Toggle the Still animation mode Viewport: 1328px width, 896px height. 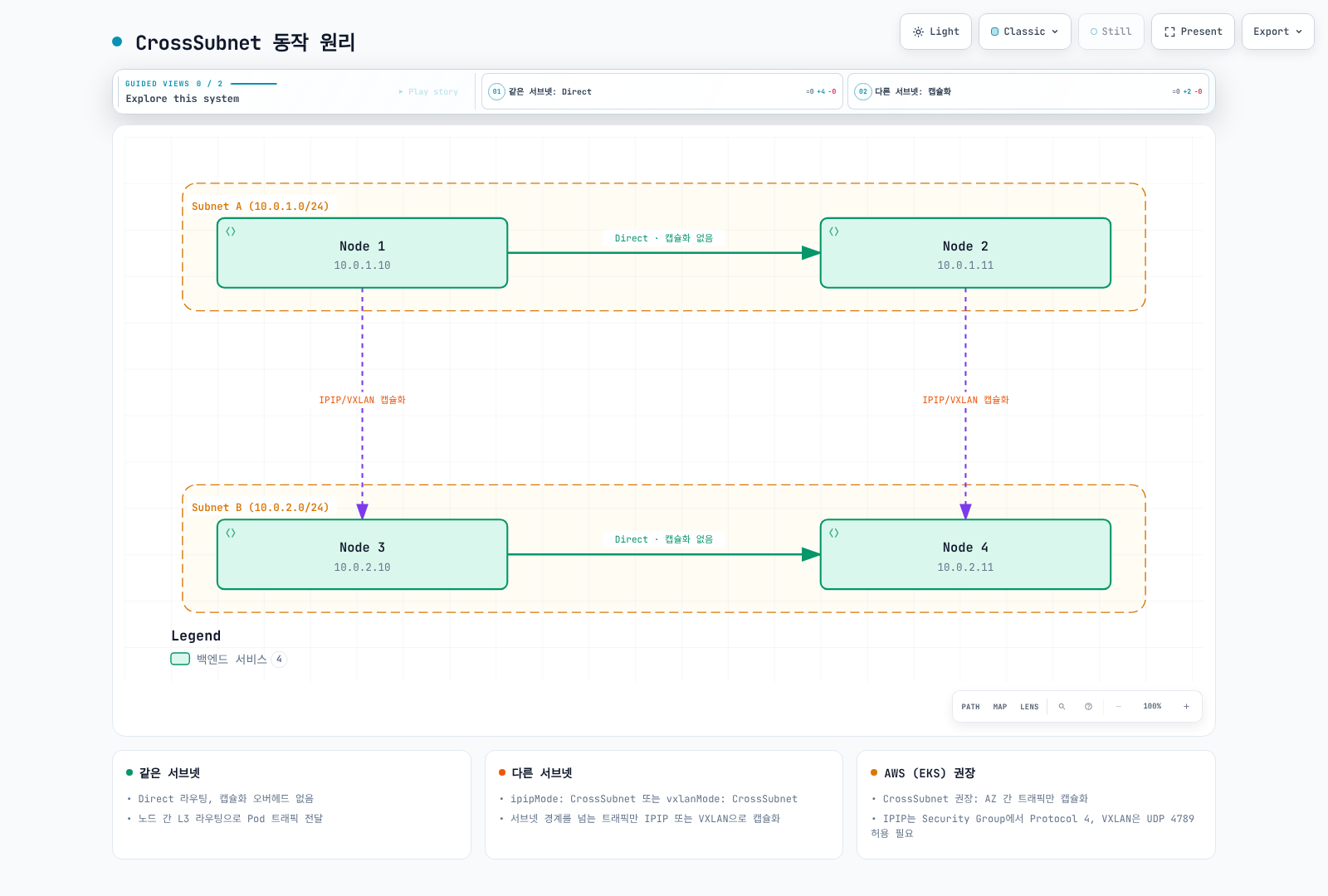pos(1111,32)
